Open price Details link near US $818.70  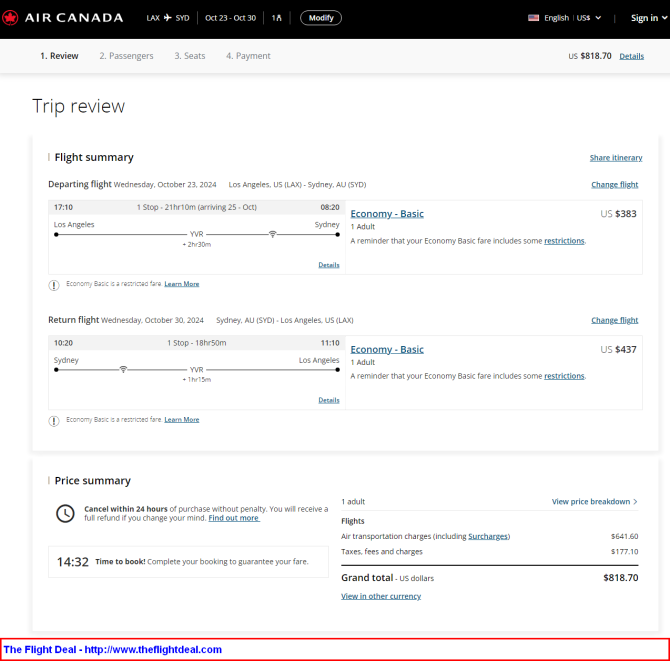click(x=632, y=56)
